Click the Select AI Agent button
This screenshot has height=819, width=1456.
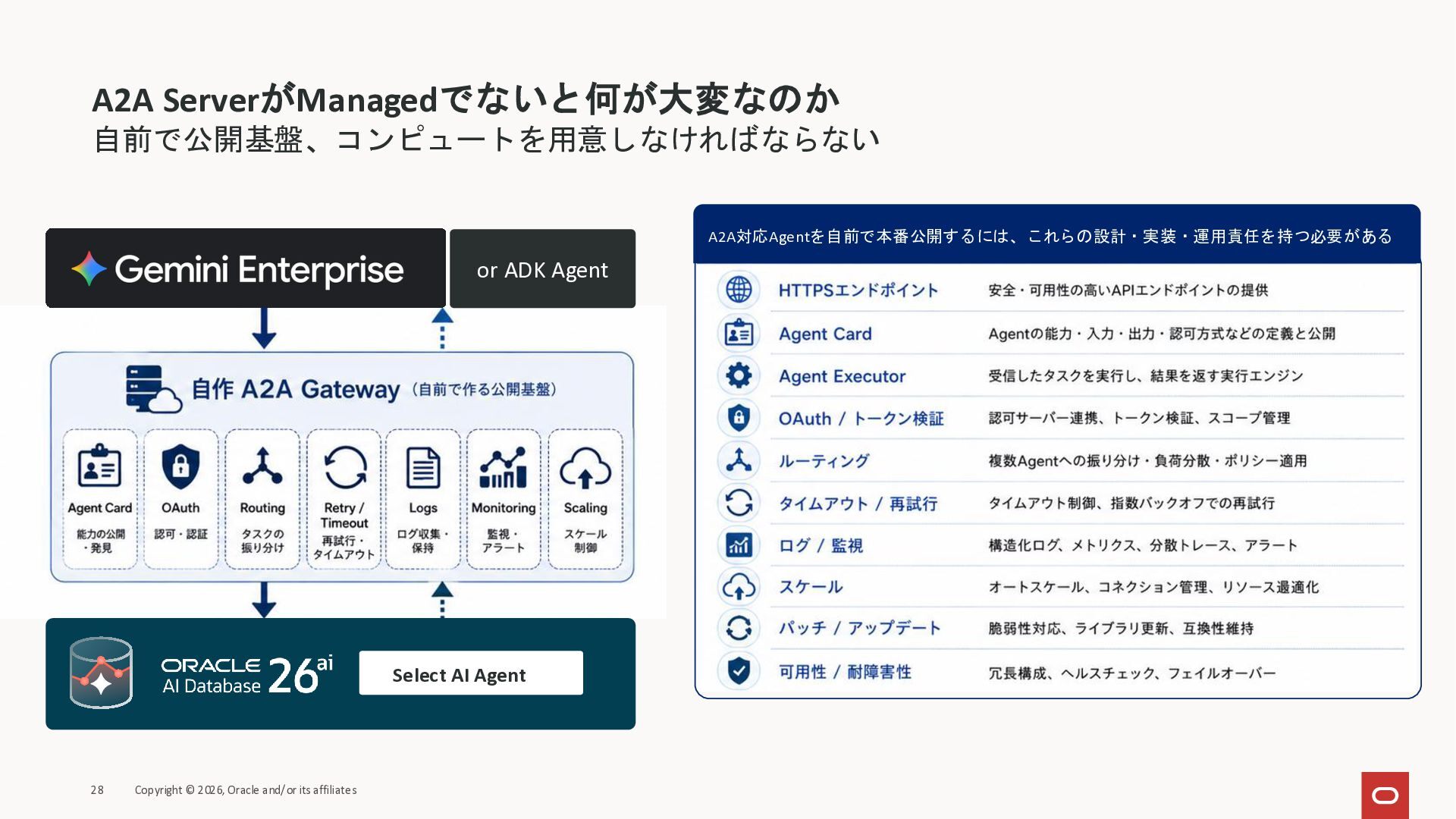pos(471,673)
